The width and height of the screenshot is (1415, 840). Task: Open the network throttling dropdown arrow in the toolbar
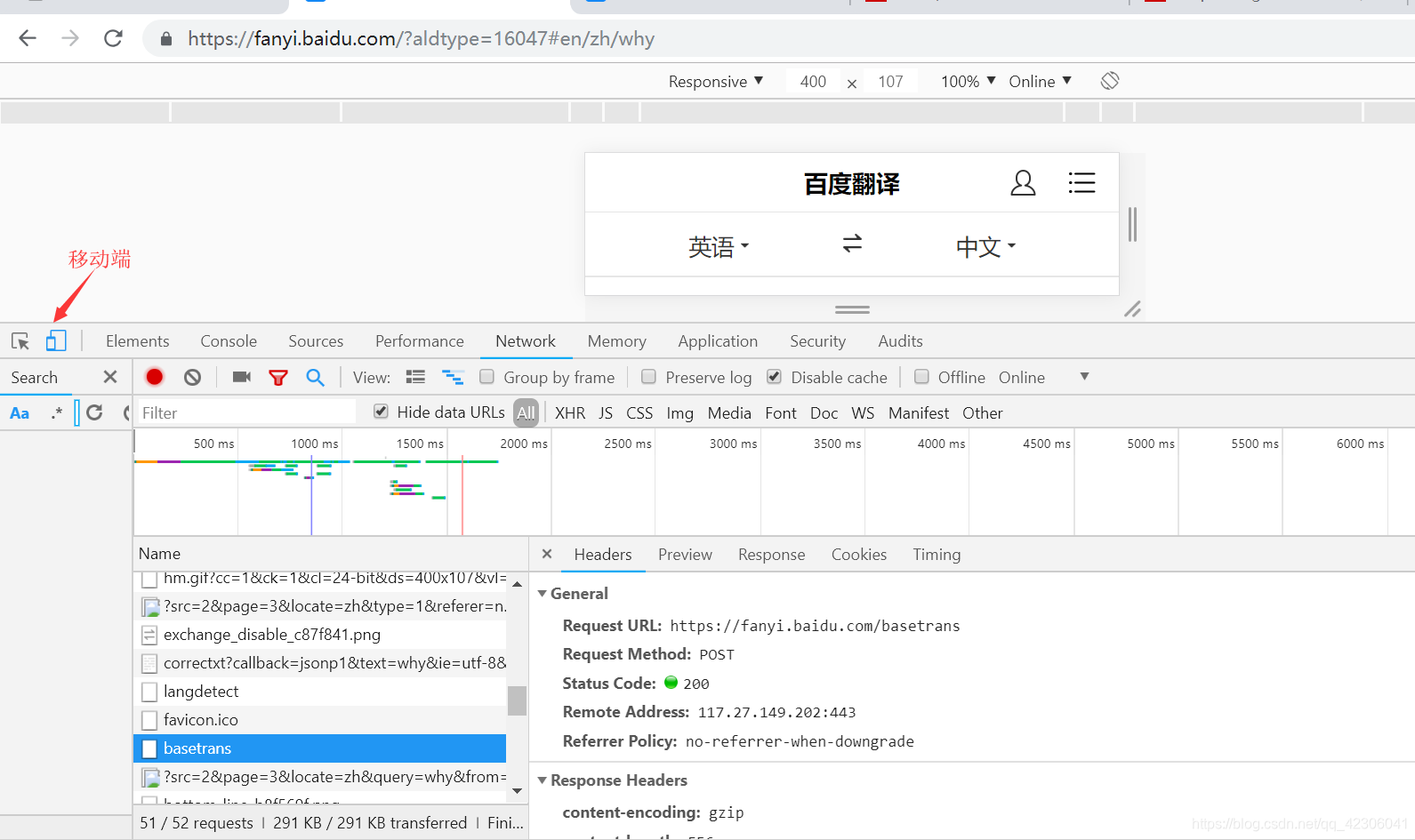tap(1084, 377)
